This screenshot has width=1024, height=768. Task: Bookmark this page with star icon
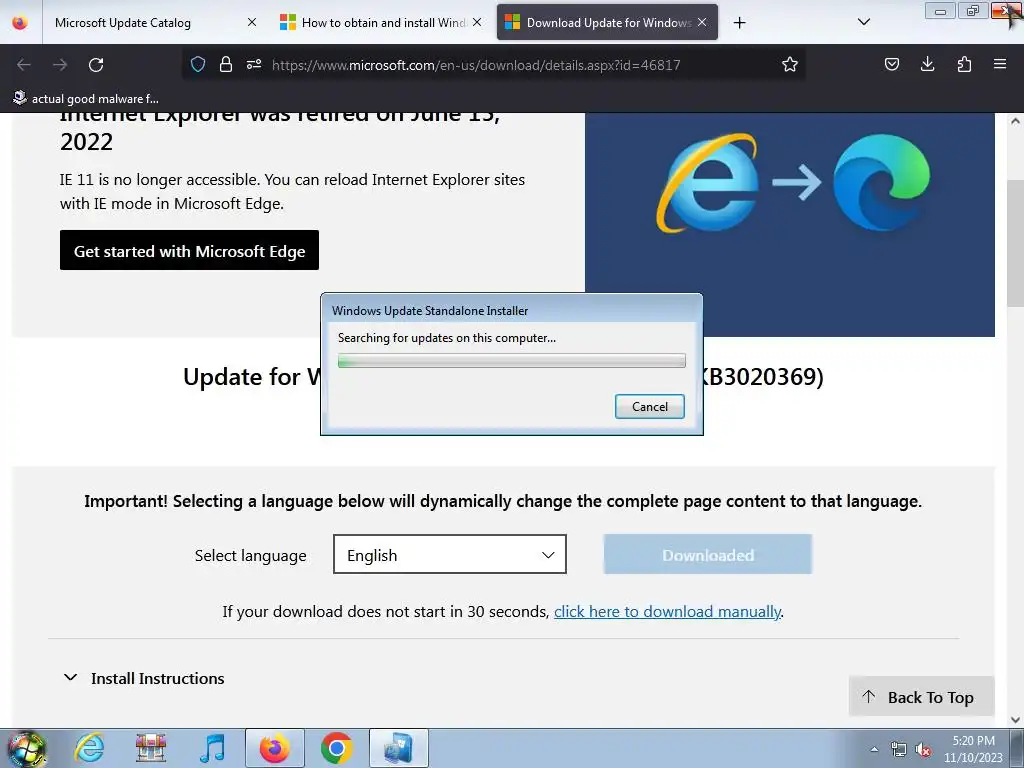[790, 64]
